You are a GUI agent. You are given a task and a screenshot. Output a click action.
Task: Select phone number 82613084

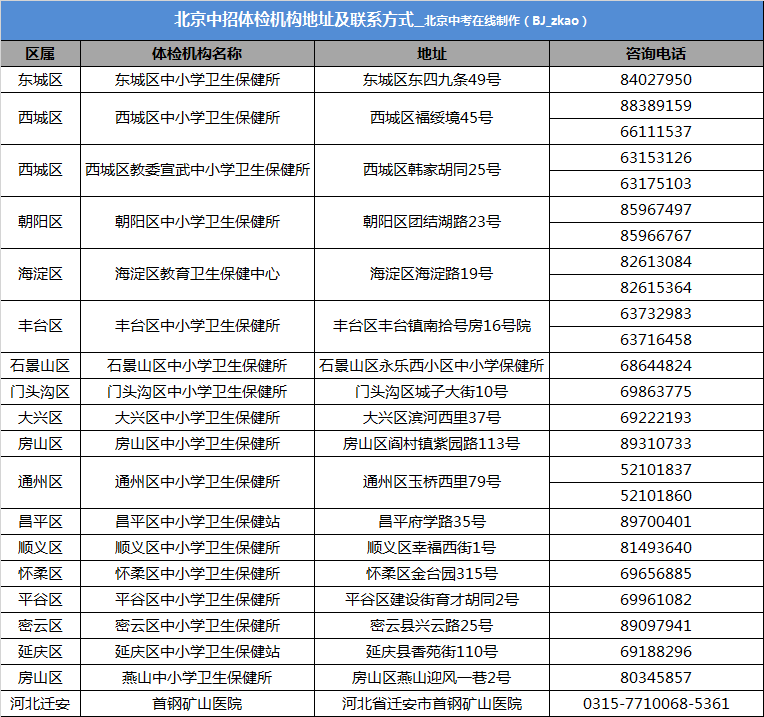pyautogui.click(x=656, y=262)
